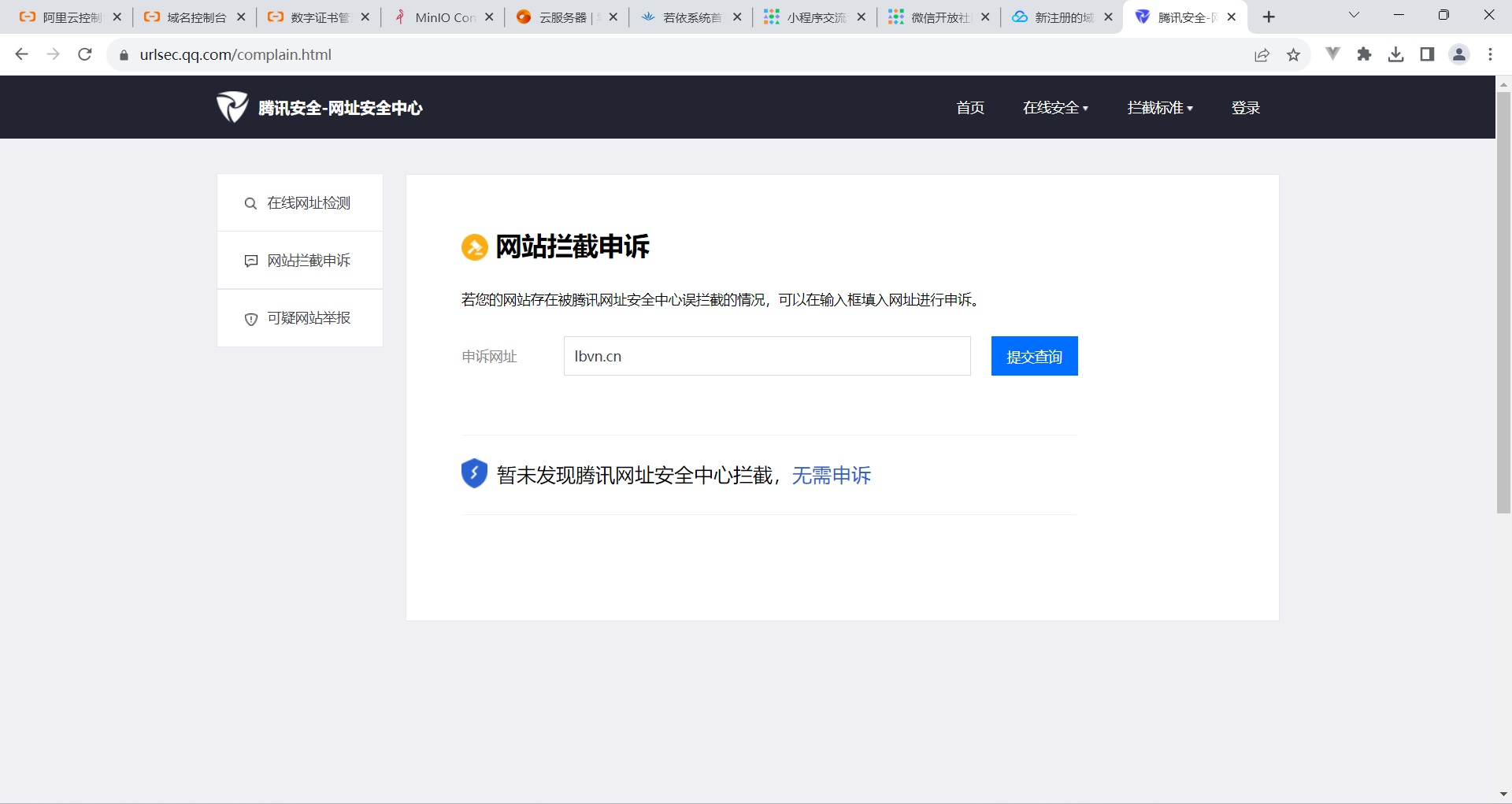Close the 小程序交流 tab
1512x804 pixels.
862,17
